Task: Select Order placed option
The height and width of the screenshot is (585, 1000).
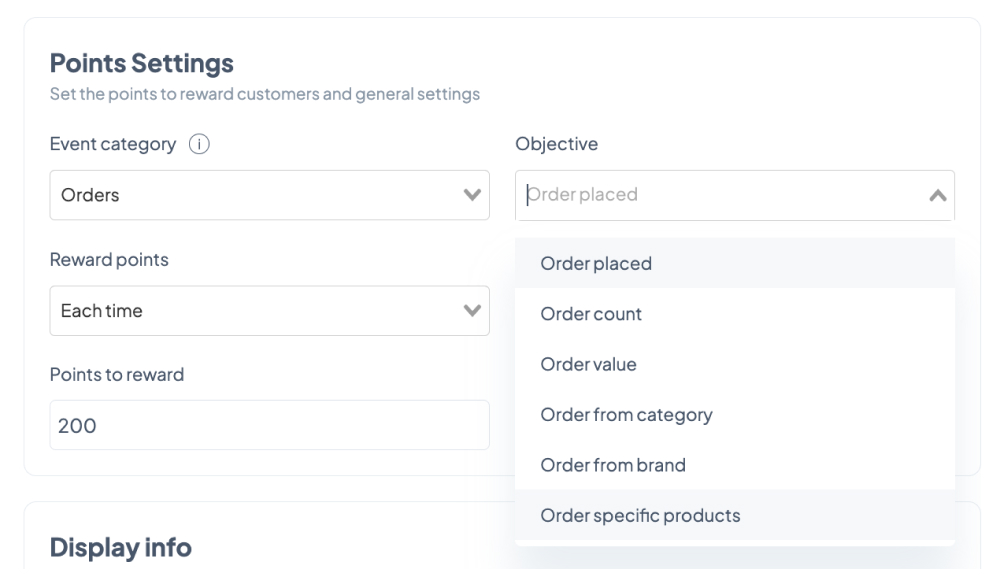Action: (x=735, y=263)
